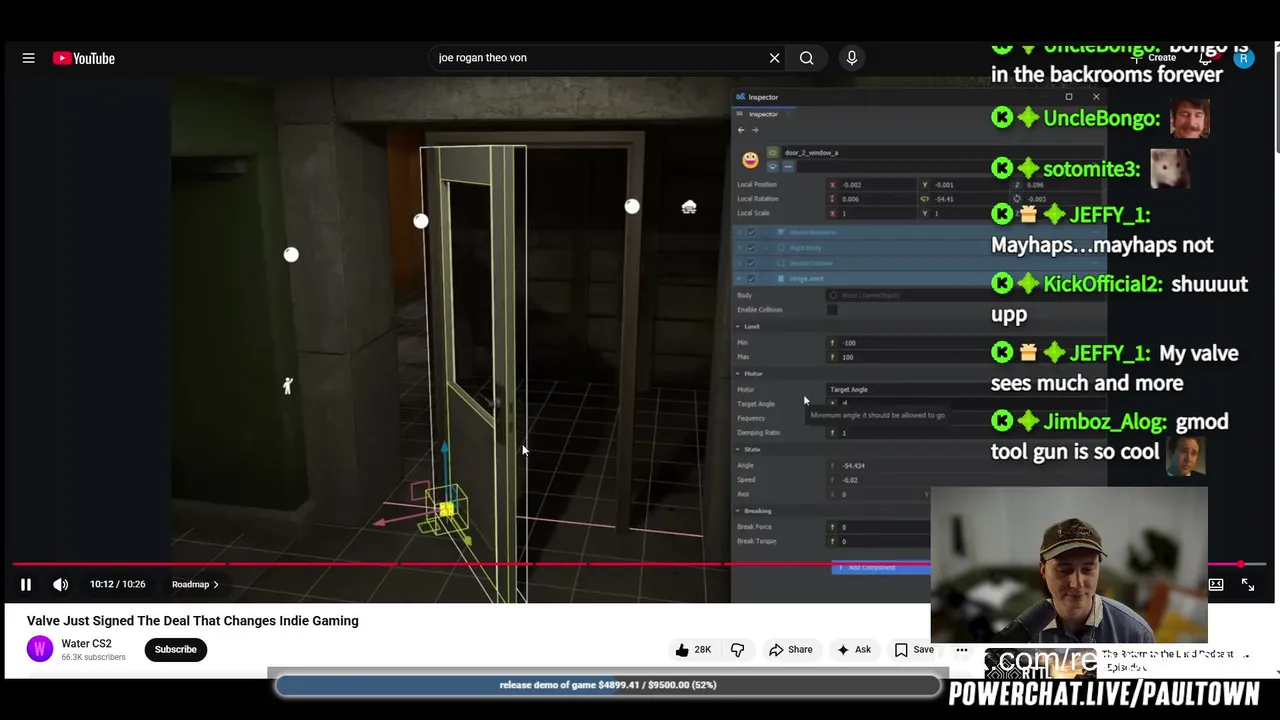Click the release demo donation progress bar
Image resolution: width=1280 pixels, height=720 pixels.
tap(608, 685)
